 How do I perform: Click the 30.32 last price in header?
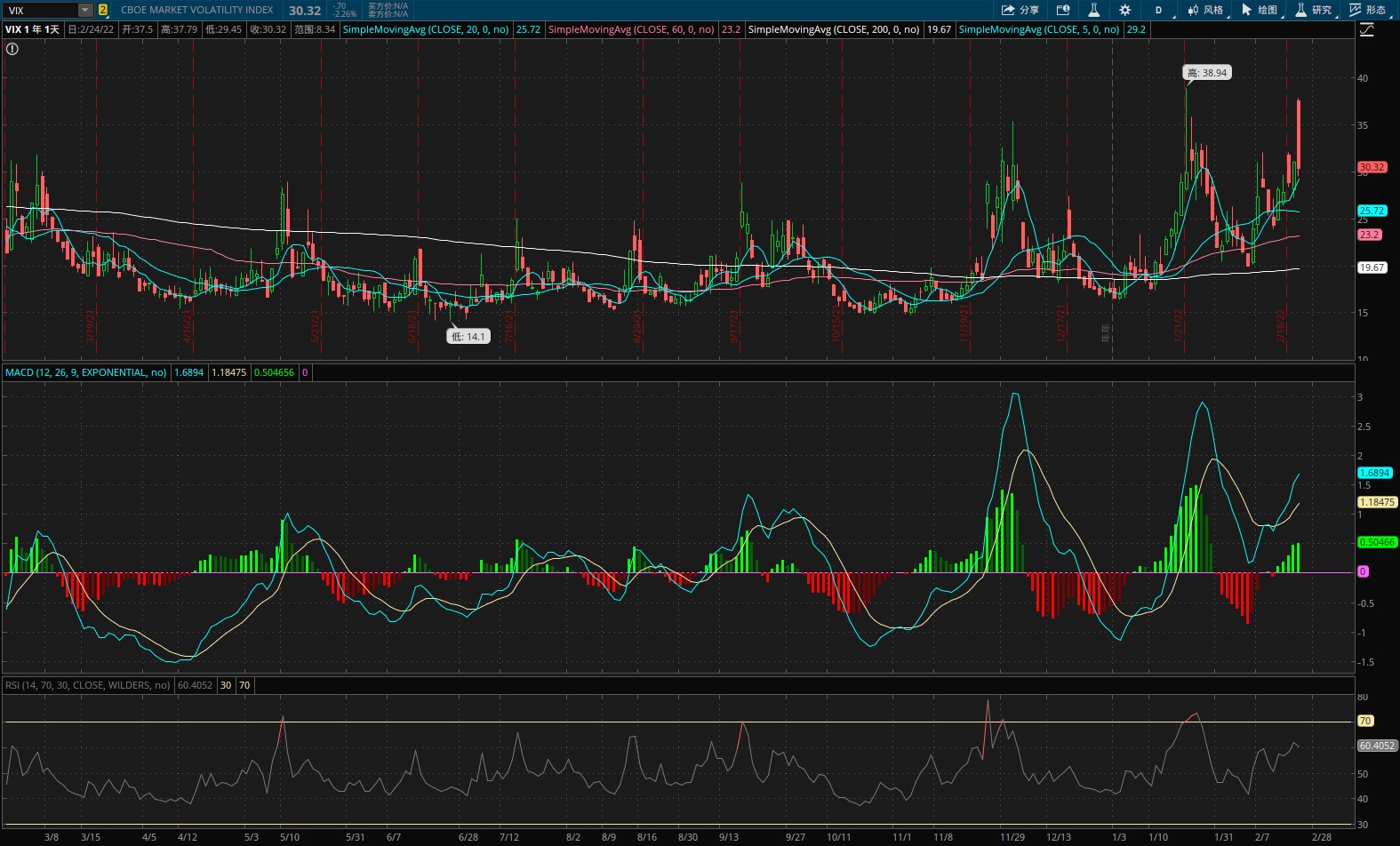point(305,11)
